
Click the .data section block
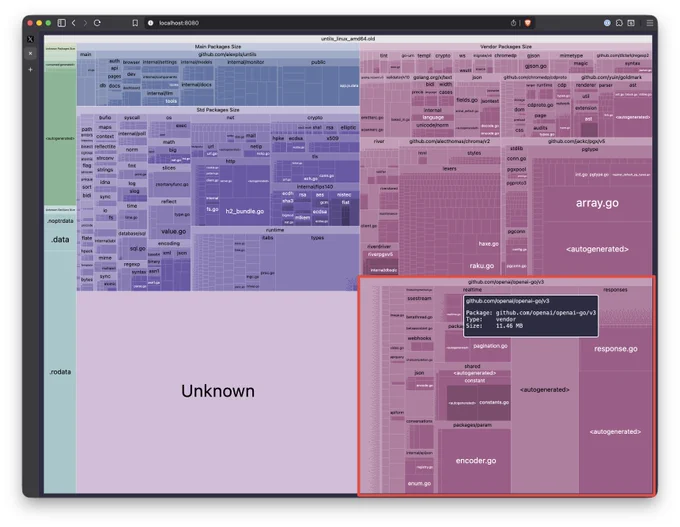tap(60, 239)
